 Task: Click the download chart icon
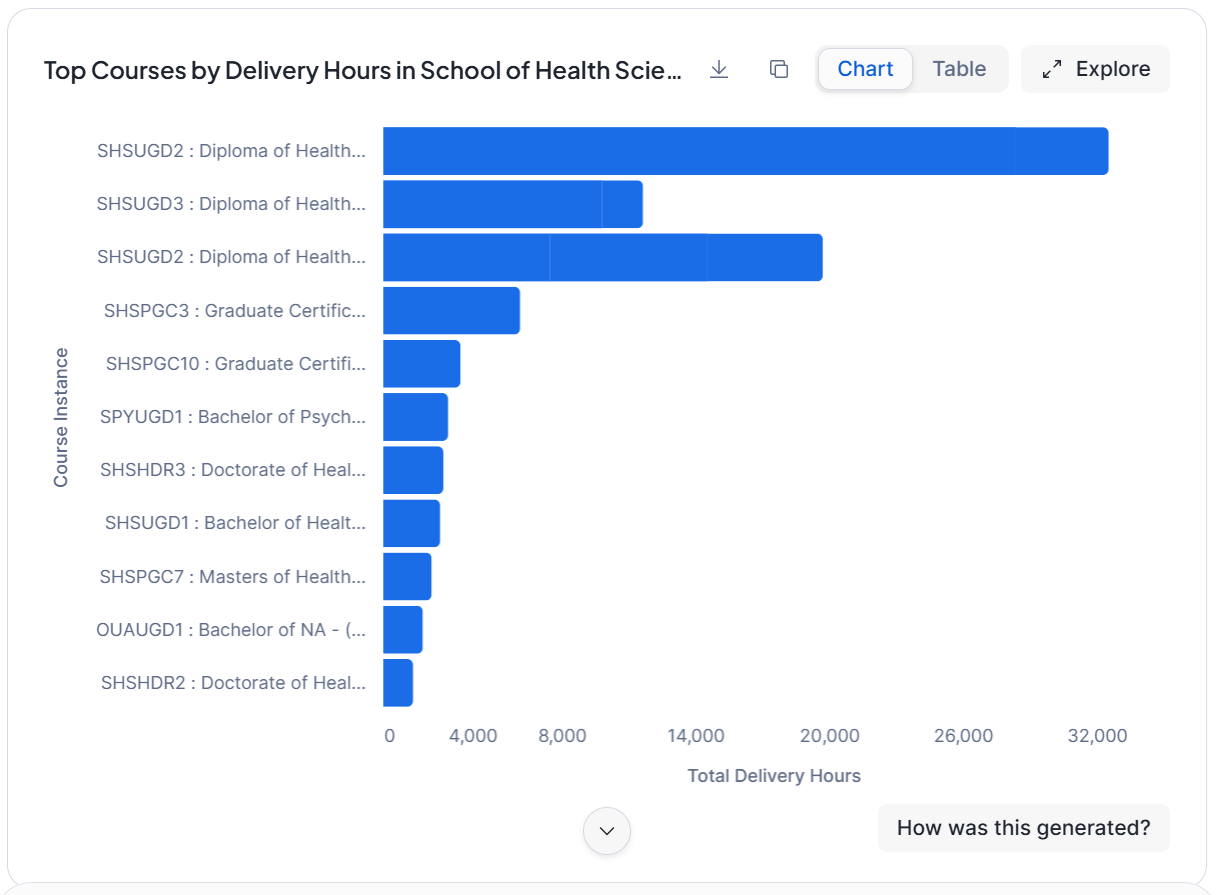[718, 69]
